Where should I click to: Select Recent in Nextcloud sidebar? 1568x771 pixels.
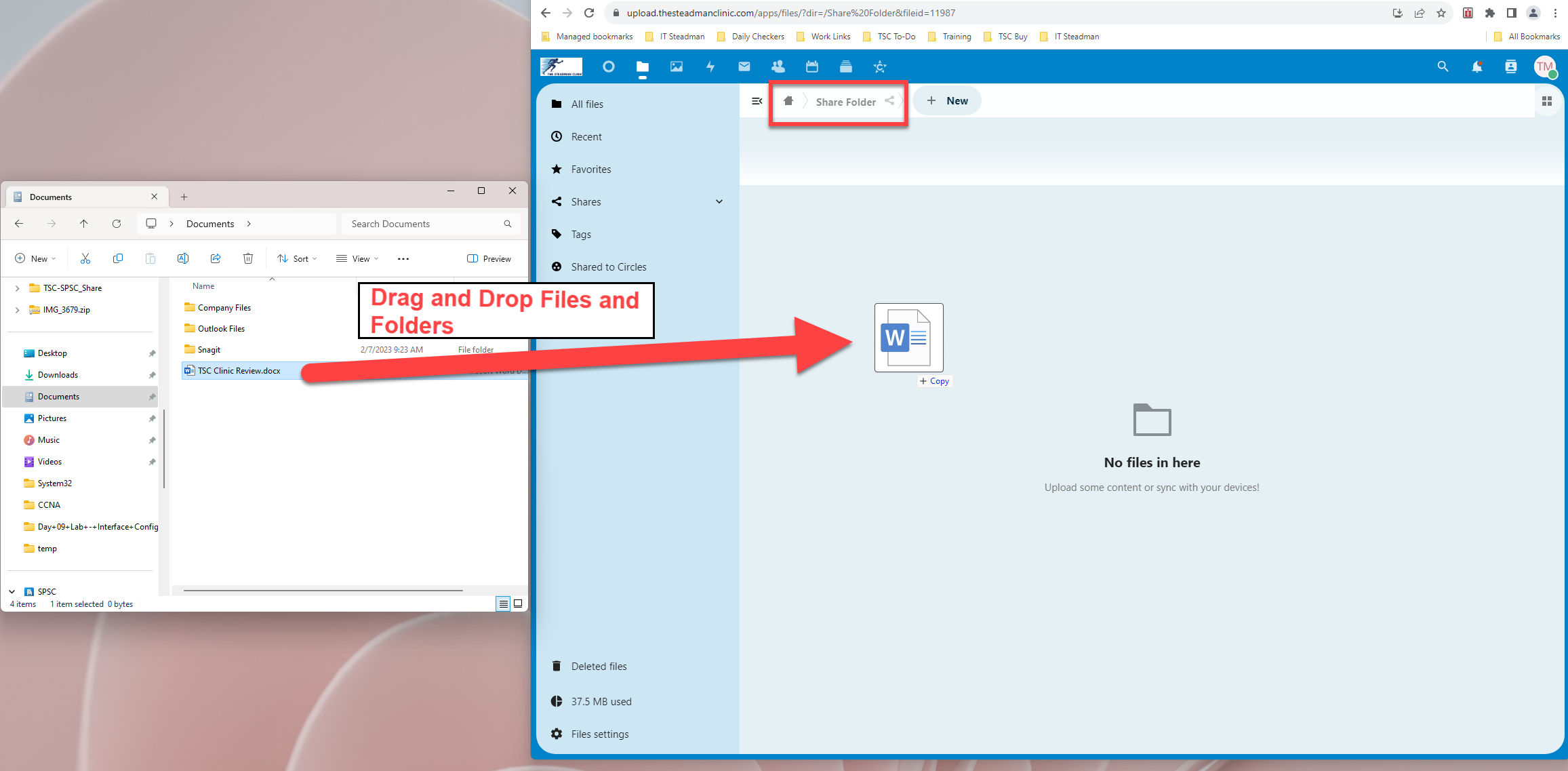(586, 136)
